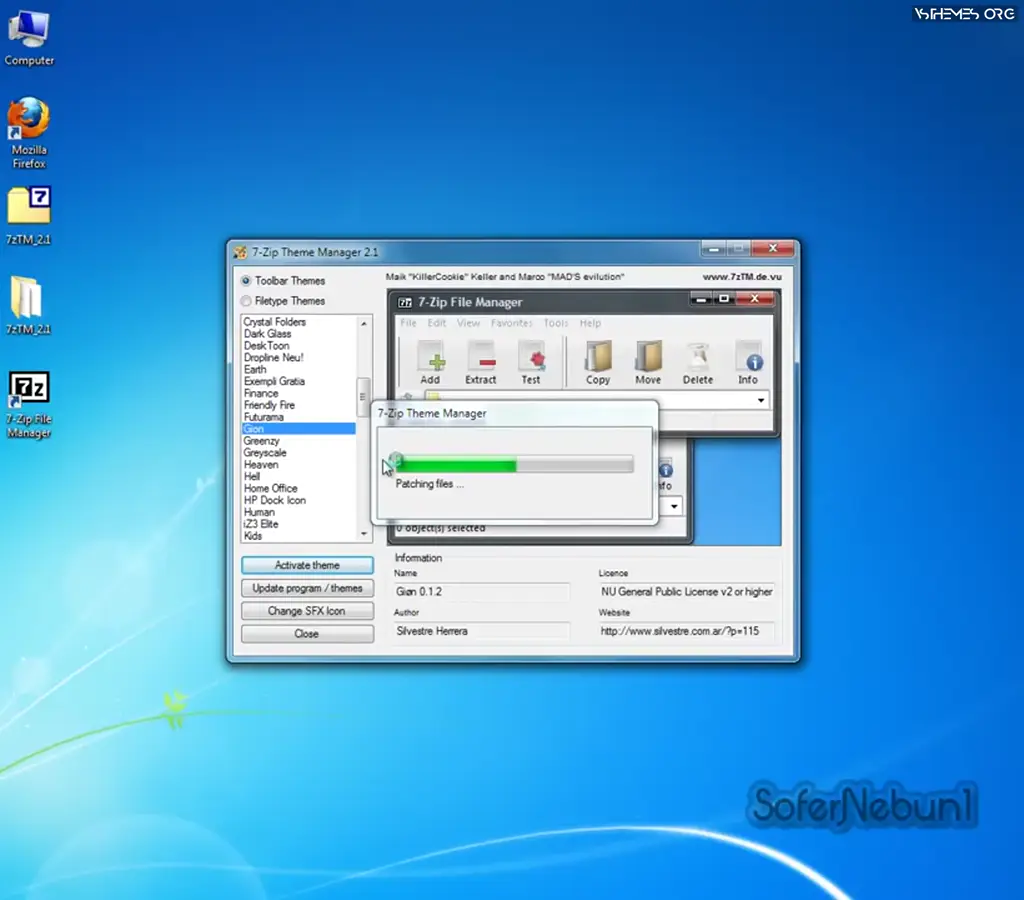This screenshot has height=900, width=1024.
Task: Click the up arrow of the theme list scrollbar
Action: coord(364,322)
